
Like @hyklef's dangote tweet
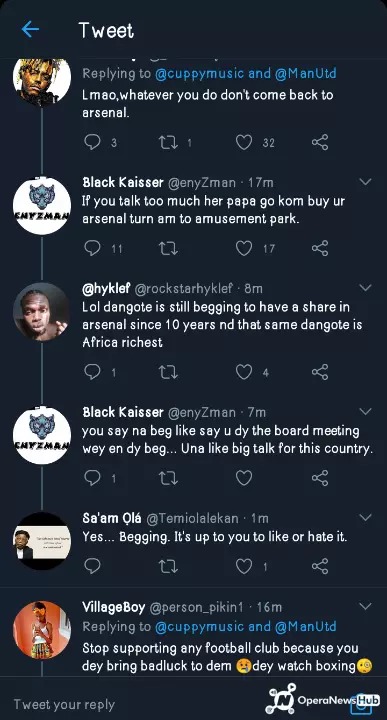click(x=244, y=372)
